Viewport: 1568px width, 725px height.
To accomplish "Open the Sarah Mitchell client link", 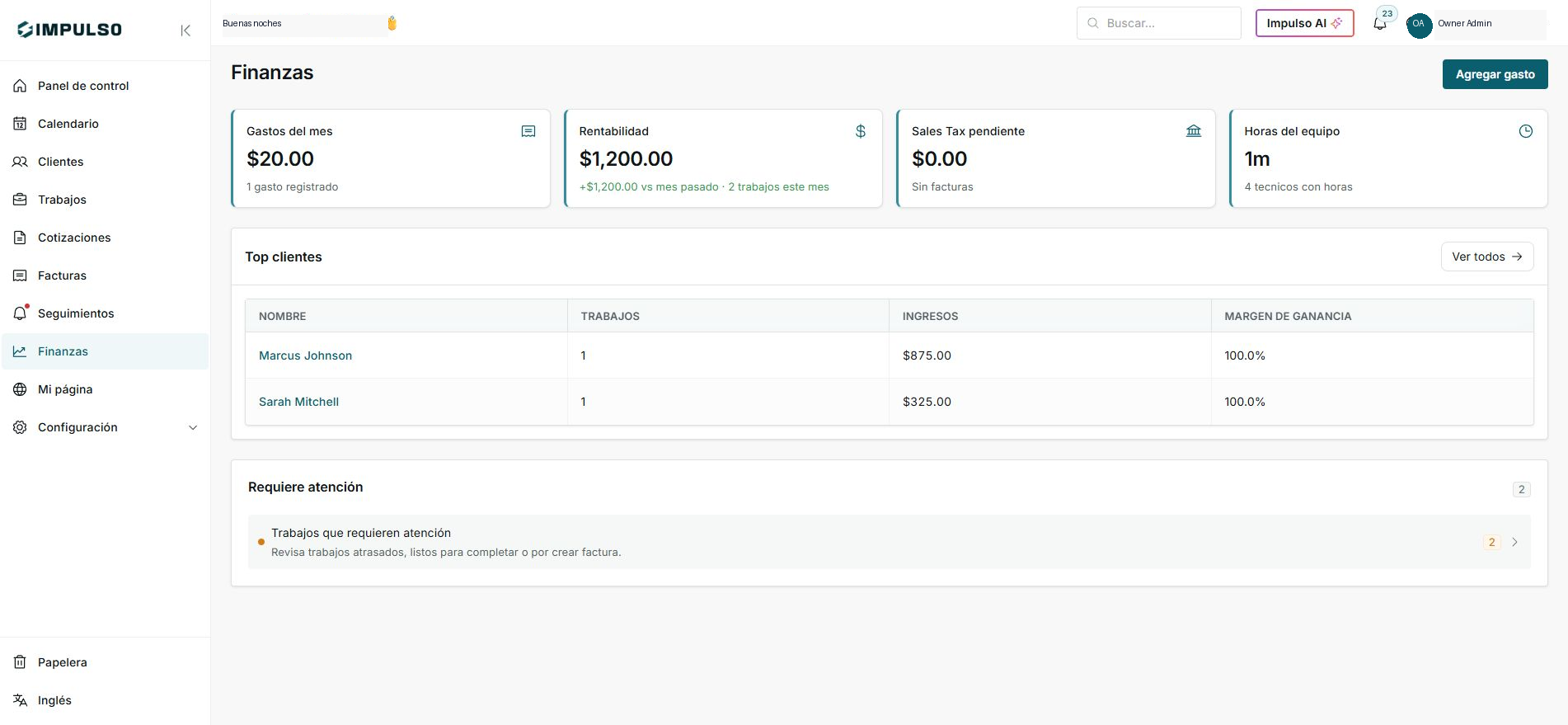I will pos(298,402).
